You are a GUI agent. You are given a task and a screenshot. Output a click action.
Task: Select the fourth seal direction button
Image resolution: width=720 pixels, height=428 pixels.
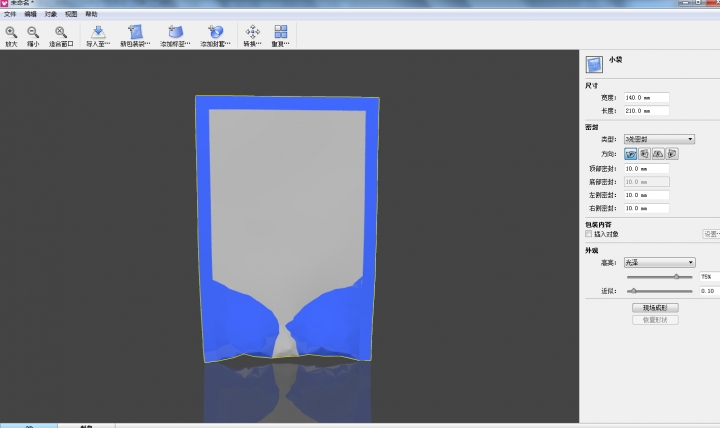click(672, 154)
